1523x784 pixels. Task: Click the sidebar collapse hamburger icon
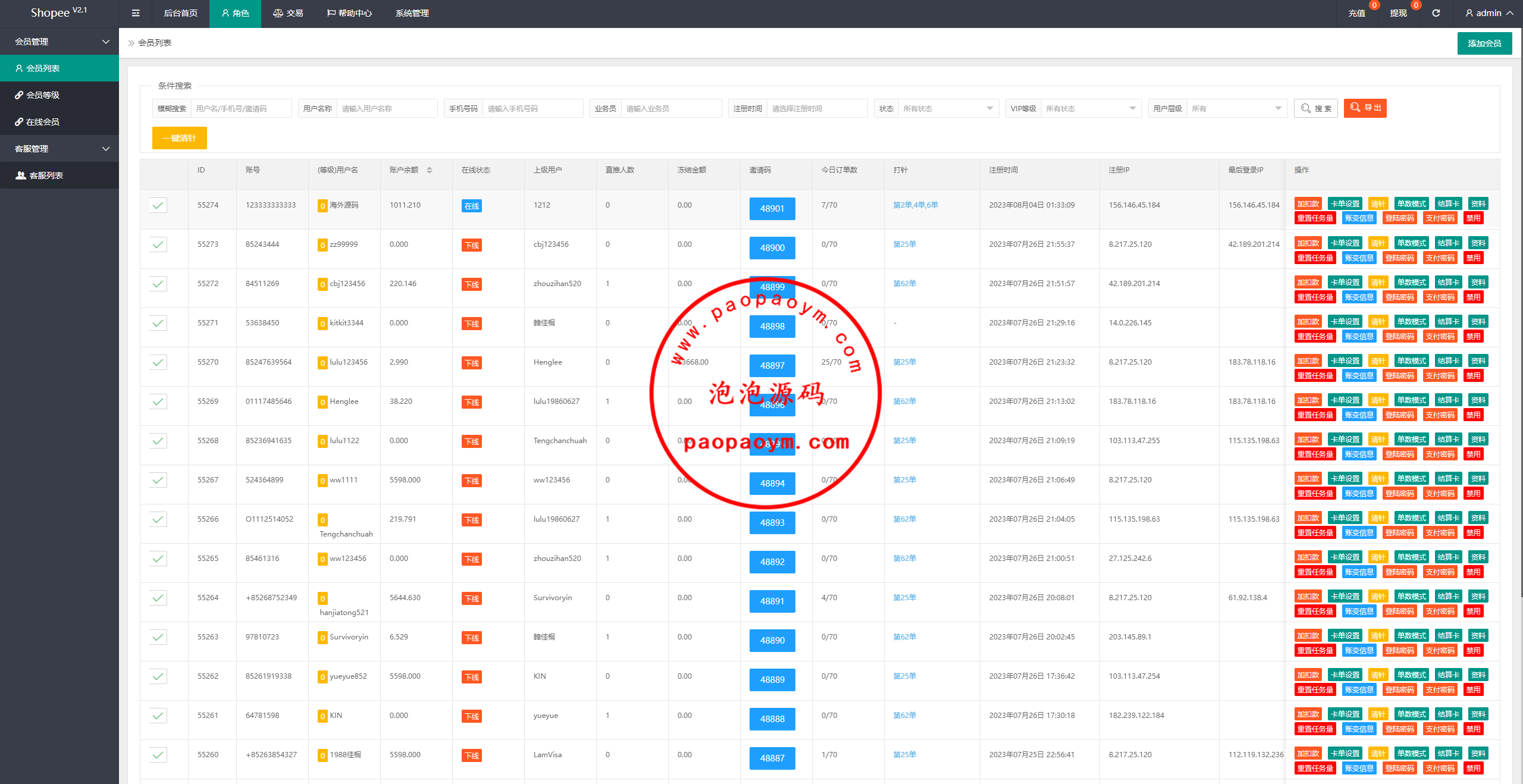[x=136, y=13]
